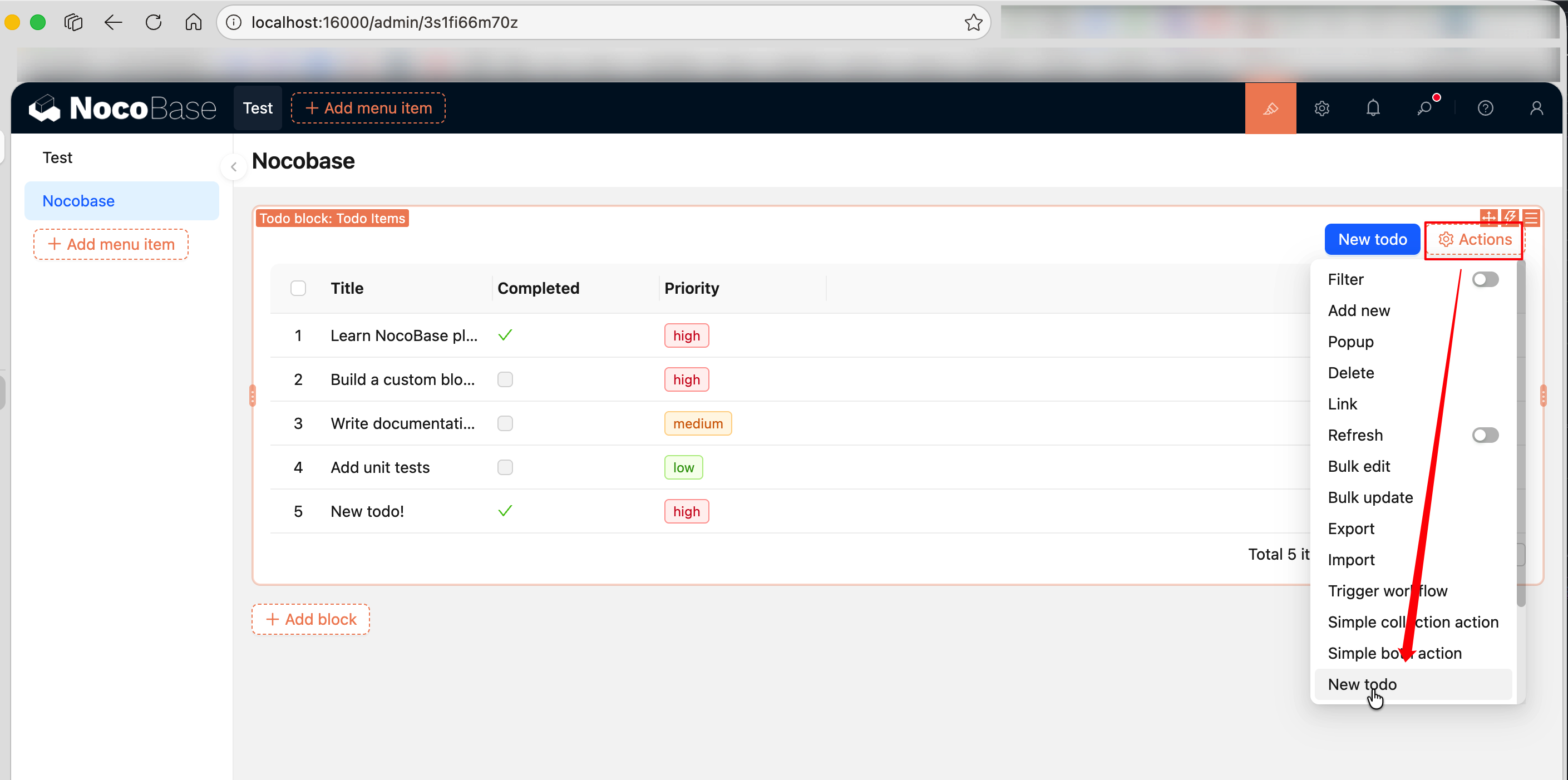Open the user profile icon
This screenshot has height=780, width=1568.
[x=1536, y=108]
